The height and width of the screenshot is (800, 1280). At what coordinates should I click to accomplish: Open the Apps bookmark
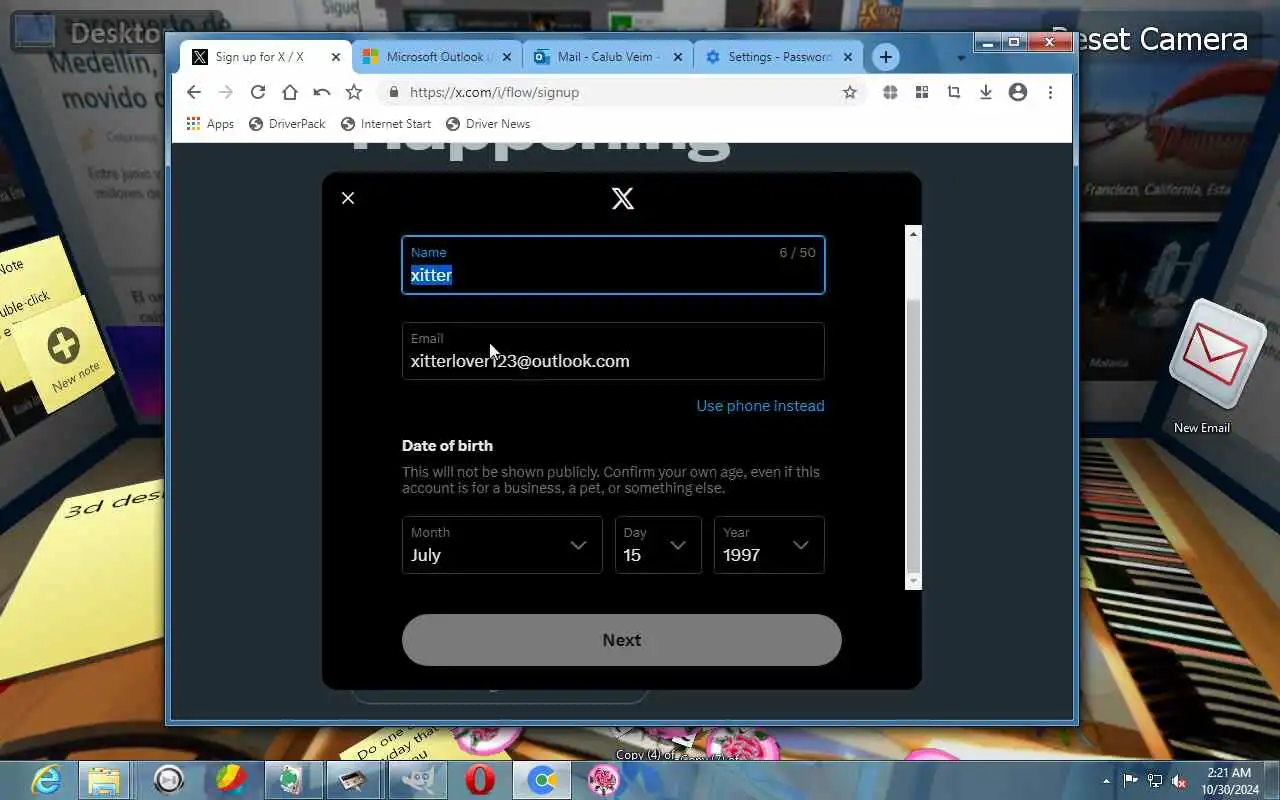pos(210,124)
